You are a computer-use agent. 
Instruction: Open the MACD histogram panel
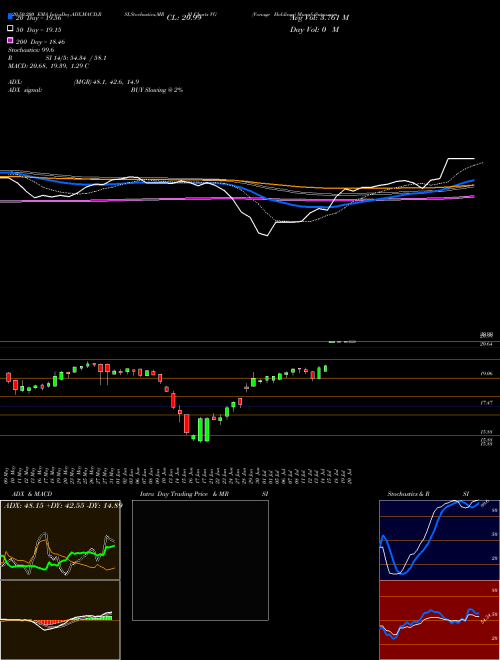click(60, 620)
